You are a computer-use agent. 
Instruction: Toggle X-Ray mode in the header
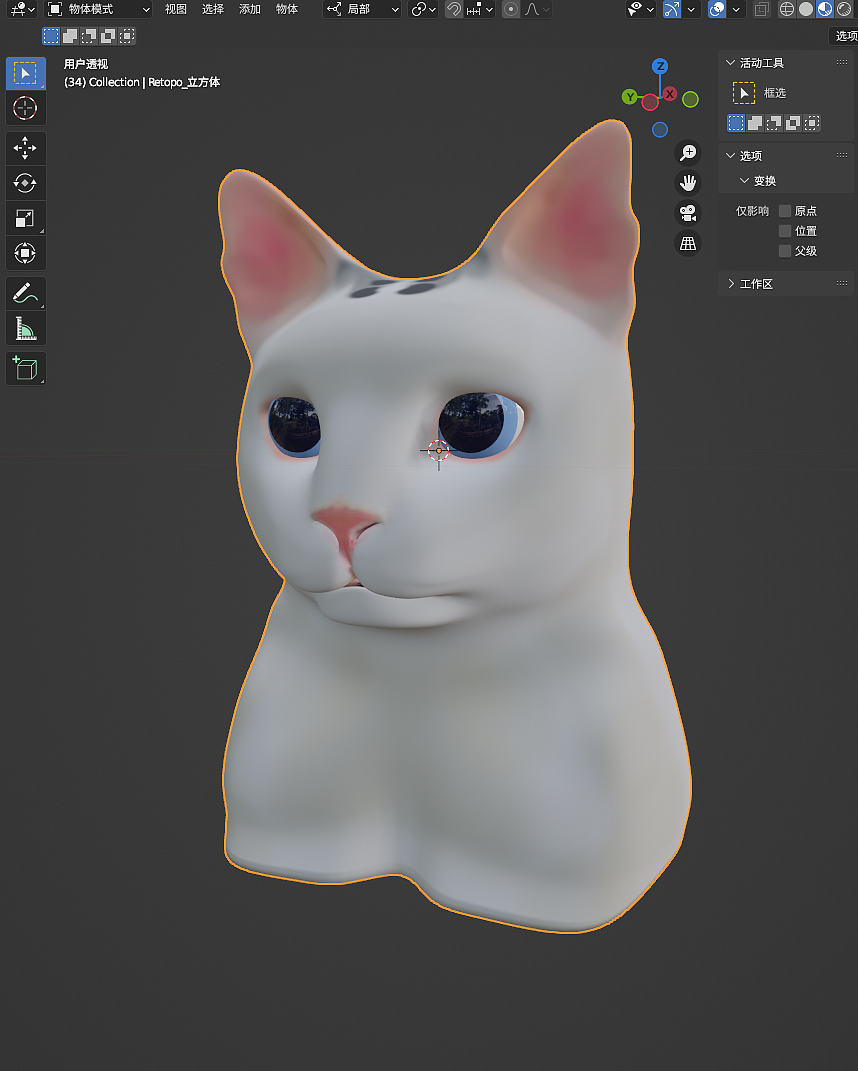pos(760,9)
